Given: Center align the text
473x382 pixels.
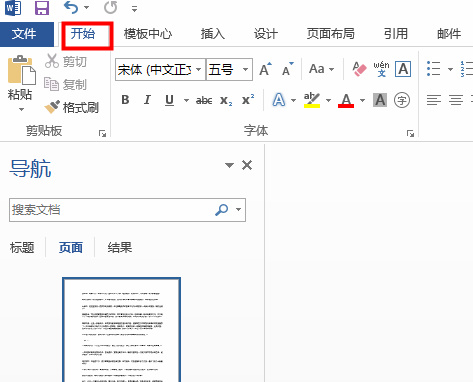Looking at the screenshot, I should 456,100.
